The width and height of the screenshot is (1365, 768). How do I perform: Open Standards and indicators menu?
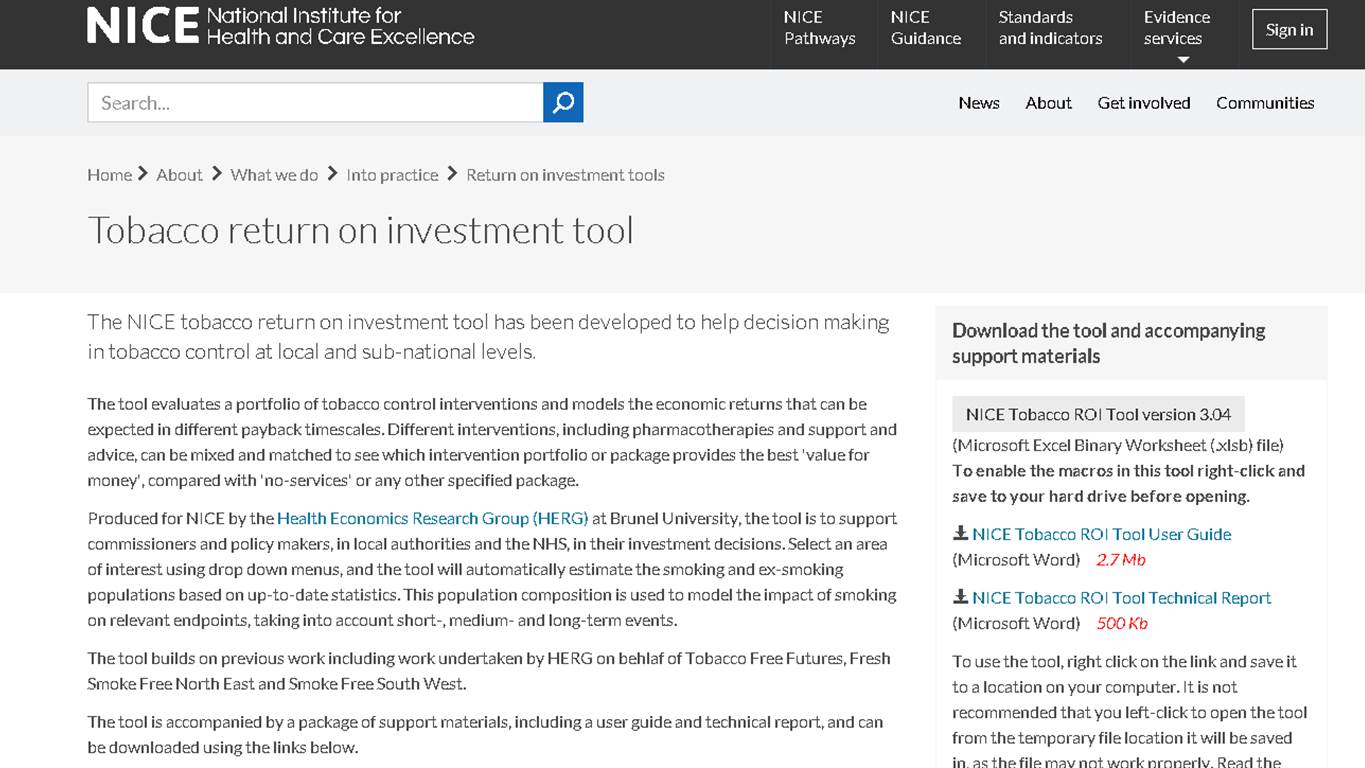[1050, 28]
